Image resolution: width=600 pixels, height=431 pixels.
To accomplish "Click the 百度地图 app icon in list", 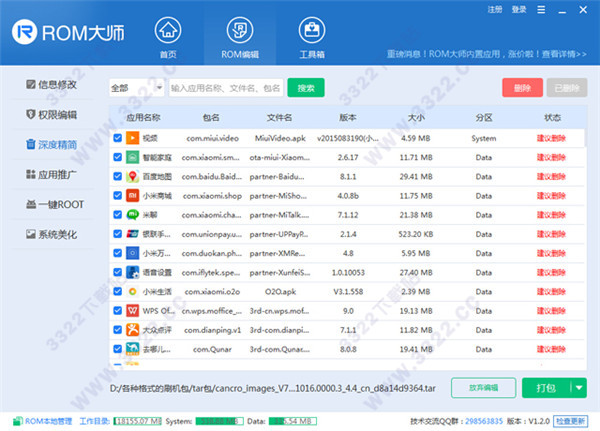I will point(132,176).
